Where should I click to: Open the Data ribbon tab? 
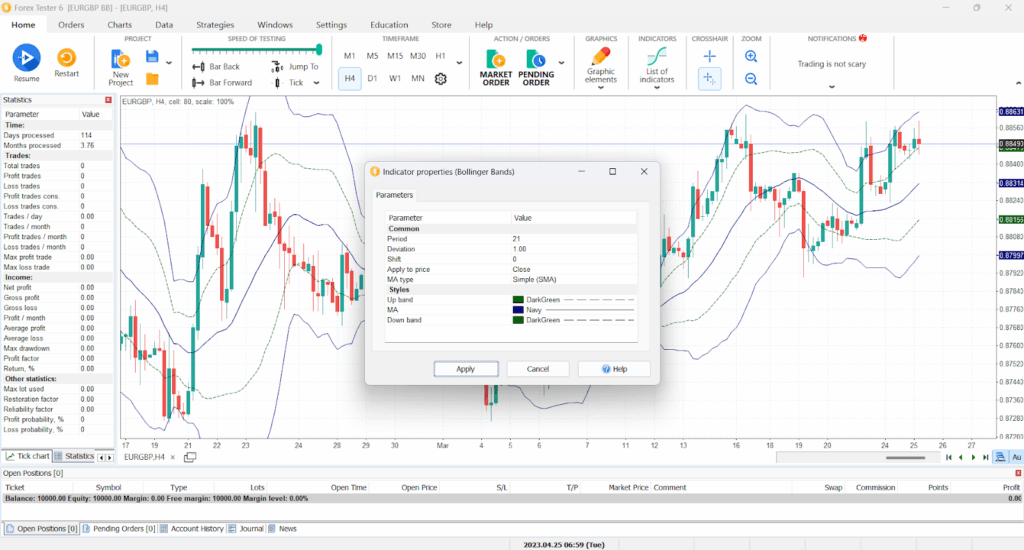point(164,25)
